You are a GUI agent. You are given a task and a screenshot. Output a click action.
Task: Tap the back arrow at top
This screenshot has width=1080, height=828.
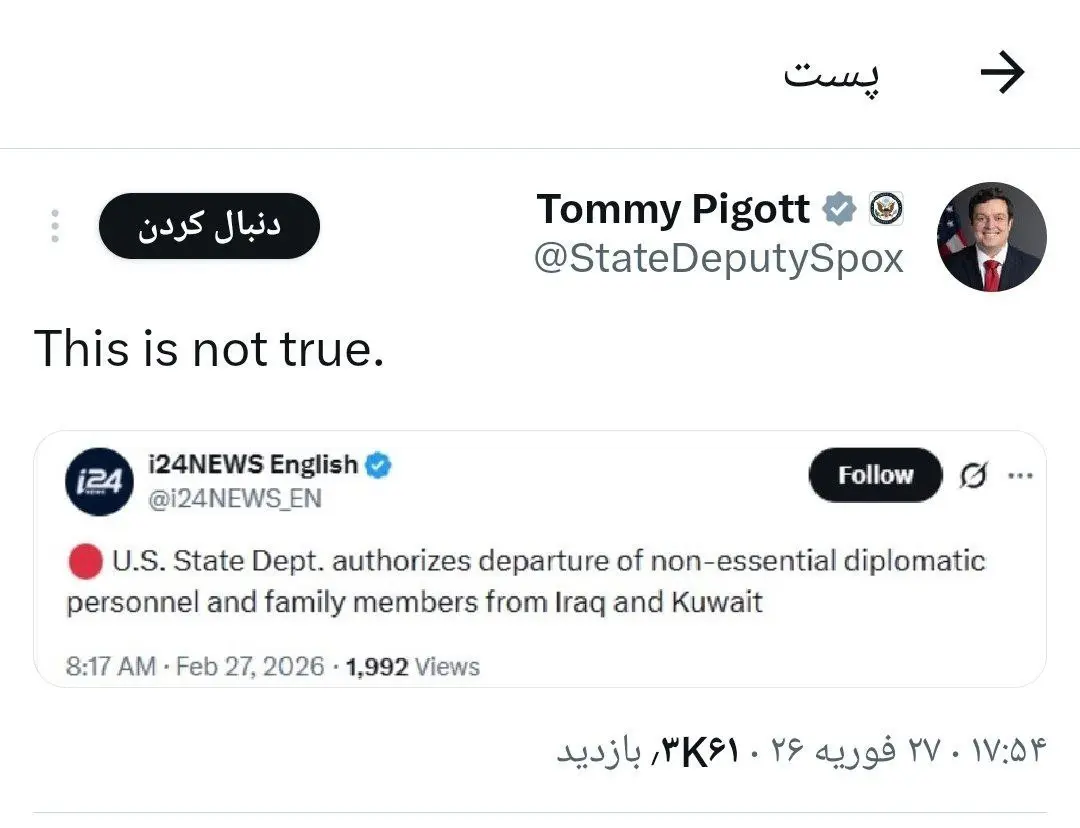(x=1003, y=74)
